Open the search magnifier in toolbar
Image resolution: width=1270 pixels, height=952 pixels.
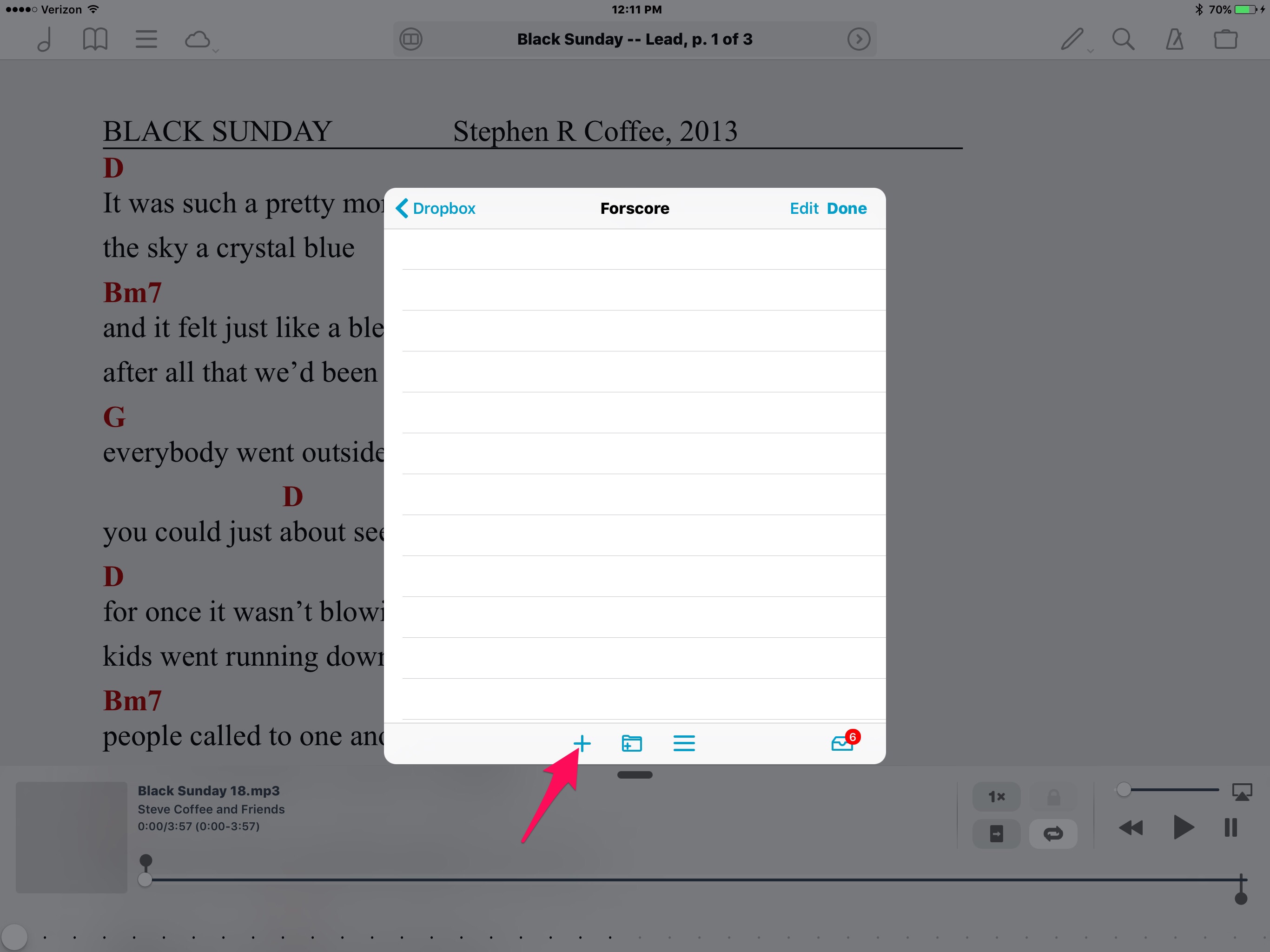(1123, 40)
